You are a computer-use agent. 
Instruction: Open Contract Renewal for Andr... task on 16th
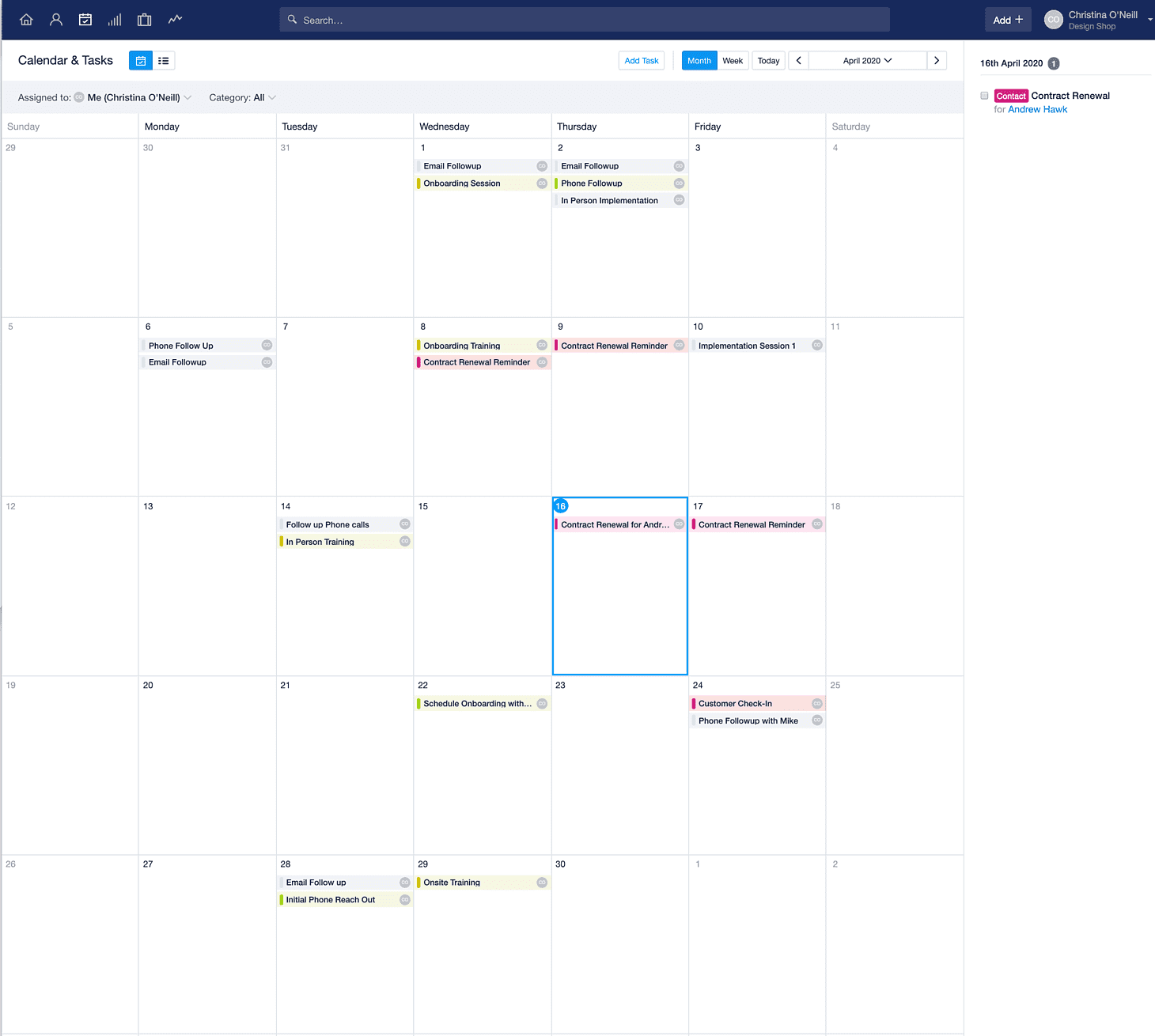click(x=619, y=524)
